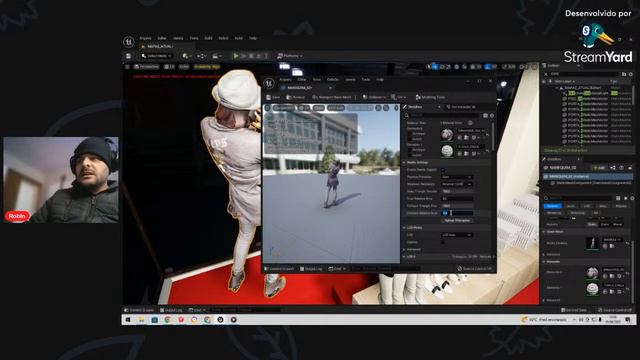Open File Explorer from the Windows taskbar
Image resolution: width=640 pixels, height=360 pixels.
tap(141, 320)
